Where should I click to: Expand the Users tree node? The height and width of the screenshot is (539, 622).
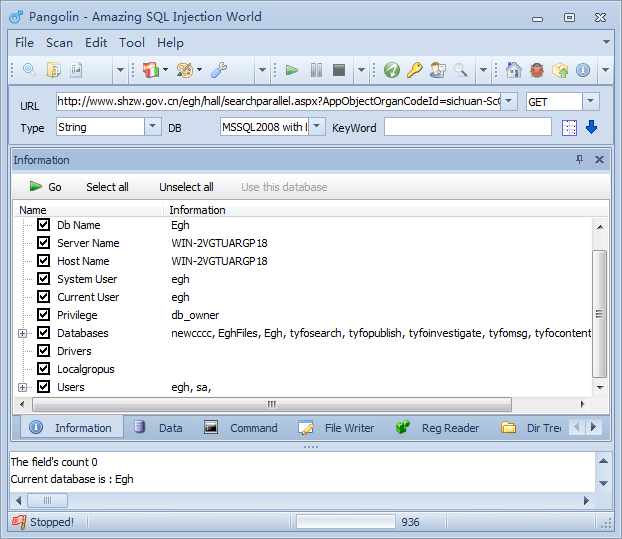[23, 387]
